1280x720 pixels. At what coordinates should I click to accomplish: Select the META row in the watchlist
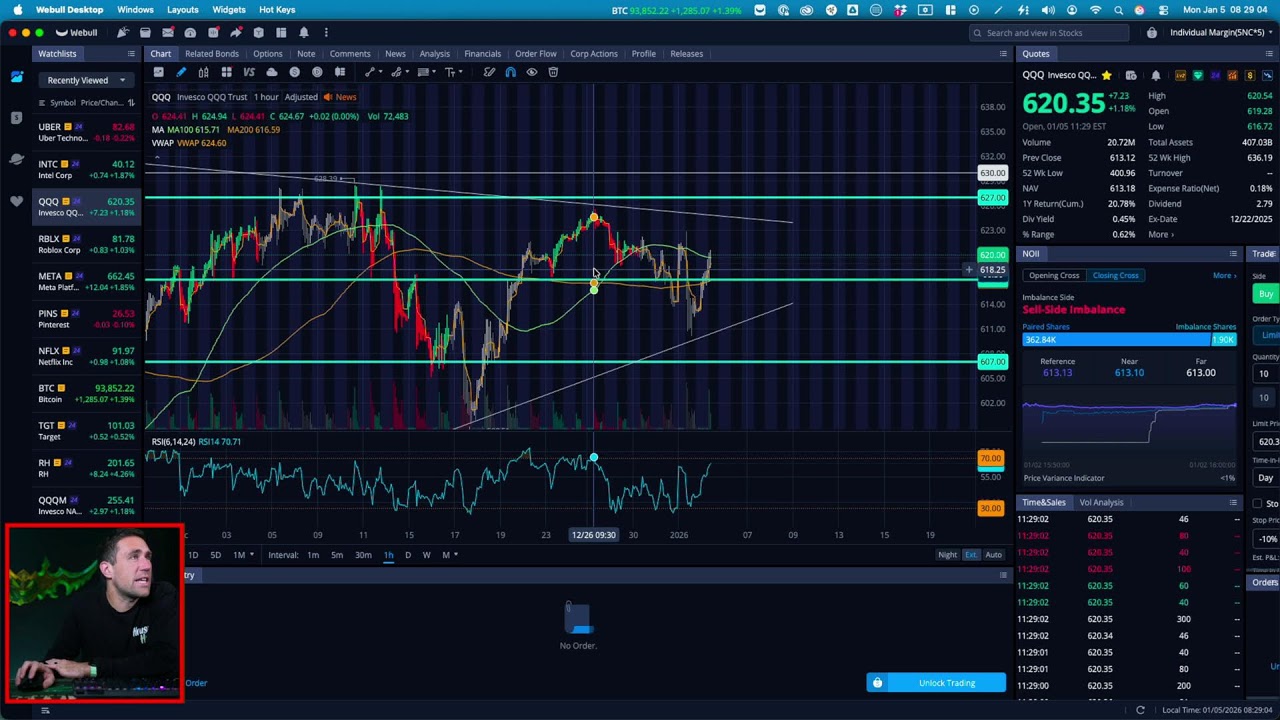[86, 282]
